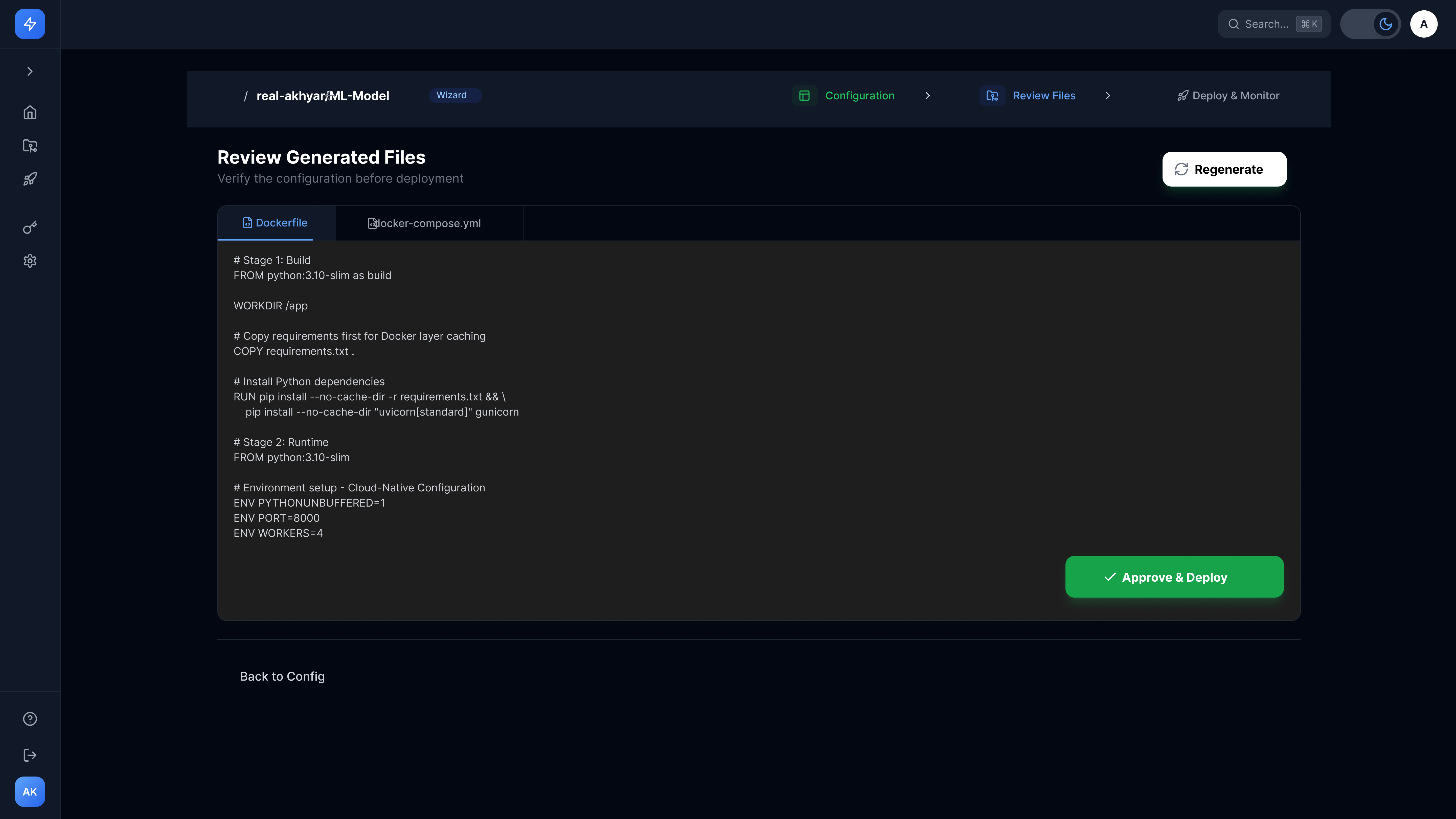
Task: Expand the collapsed sidebar with the chevron
Action: [x=29, y=71]
